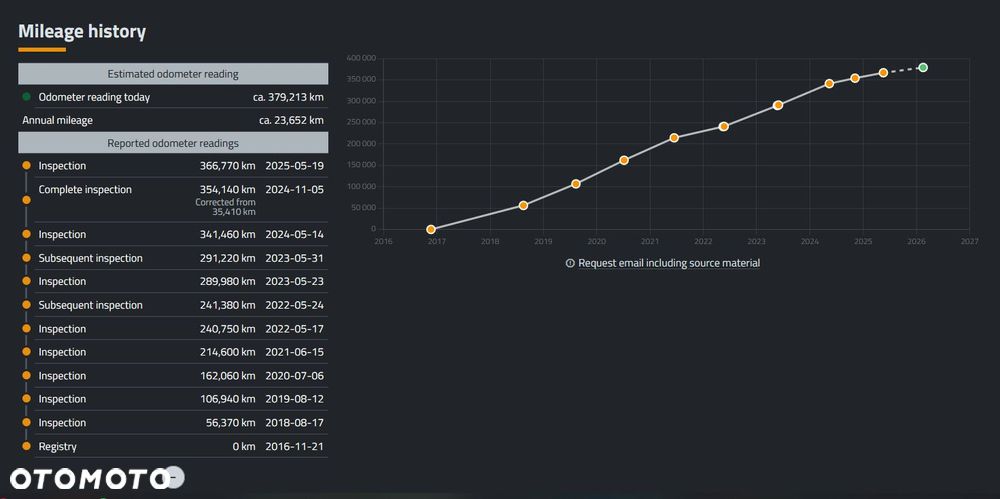
Task: Select the 106,940 km reading
Action: click(228, 399)
